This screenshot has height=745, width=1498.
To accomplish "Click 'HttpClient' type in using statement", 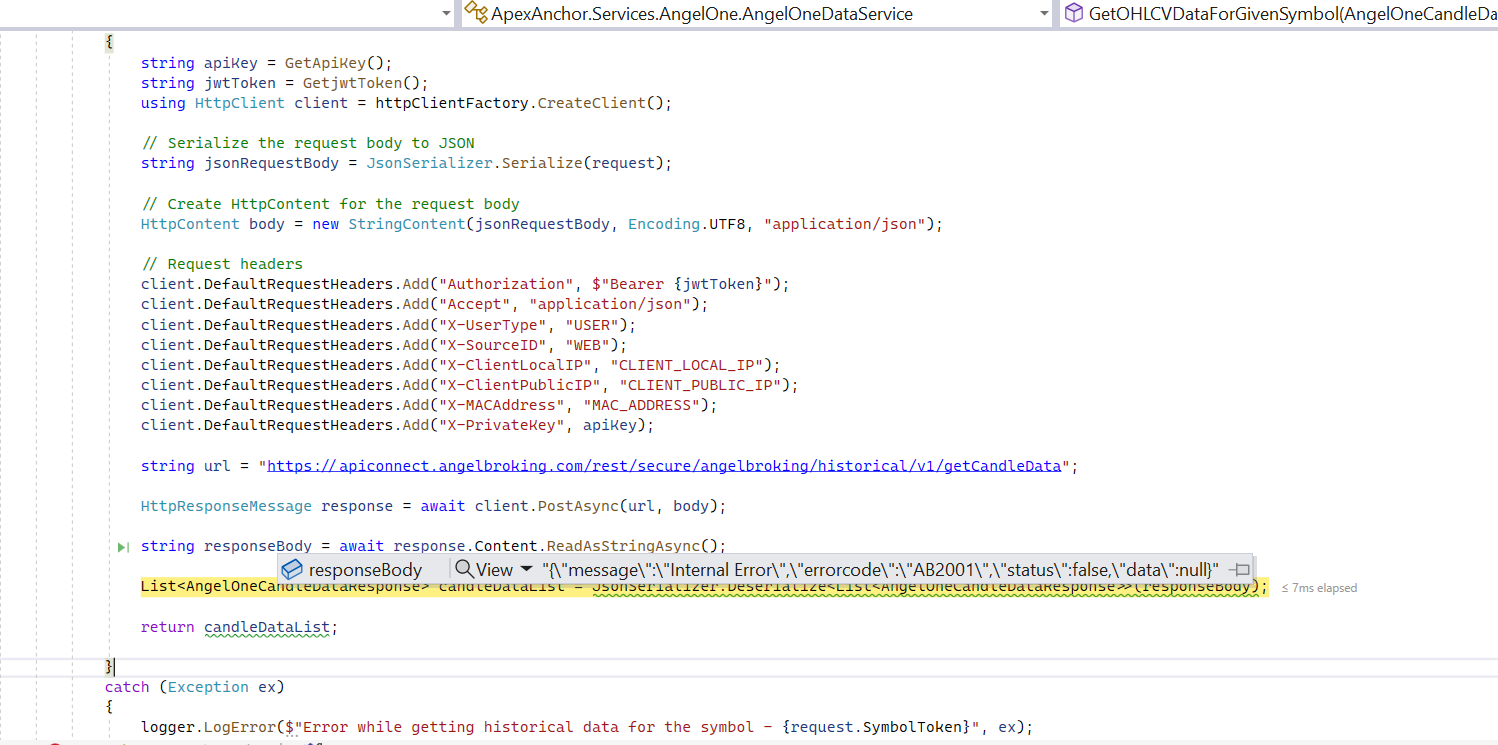I will pyautogui.click(x=240, y=103).
